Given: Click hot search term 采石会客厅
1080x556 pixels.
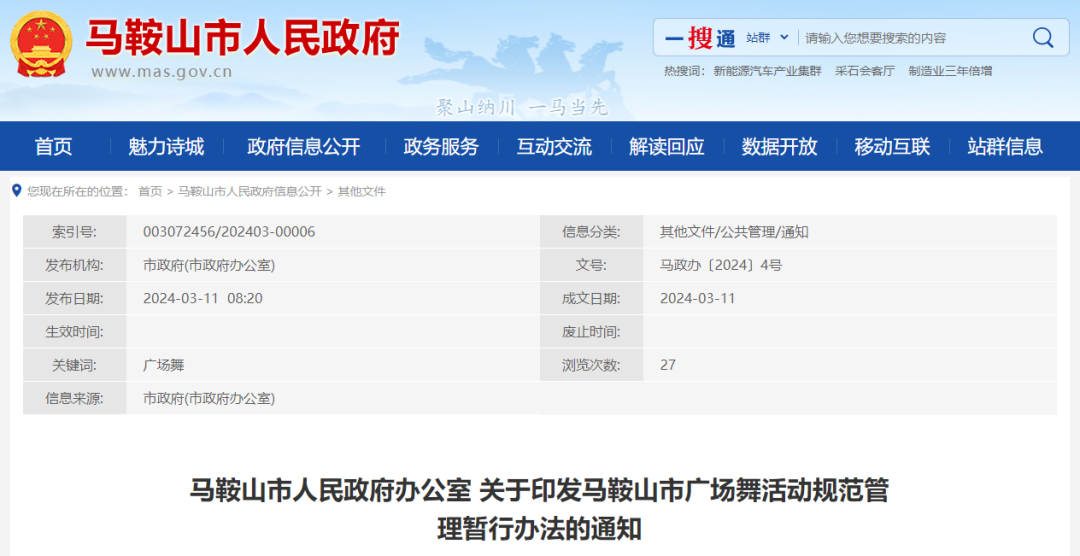Looking at the screenshot, I should click(x=864, y=71).
